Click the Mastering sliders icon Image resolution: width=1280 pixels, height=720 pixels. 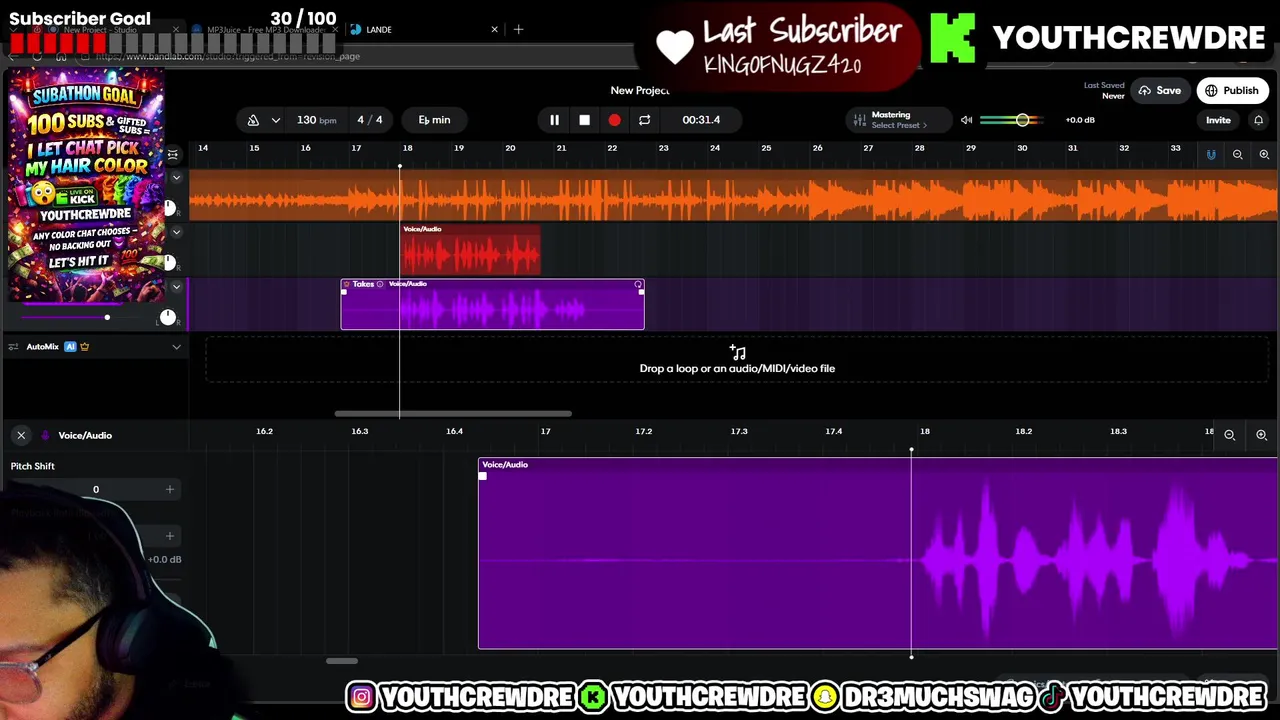pos(858,120)
